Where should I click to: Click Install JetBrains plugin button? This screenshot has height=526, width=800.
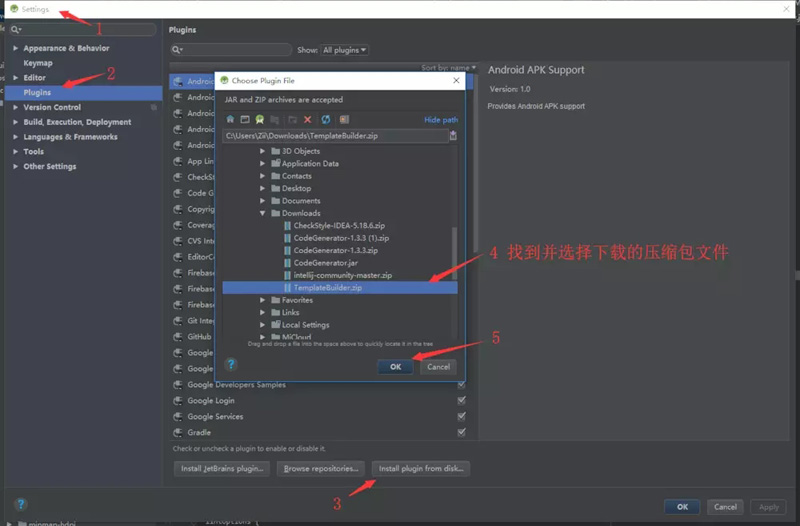click(x=222, y=468)
